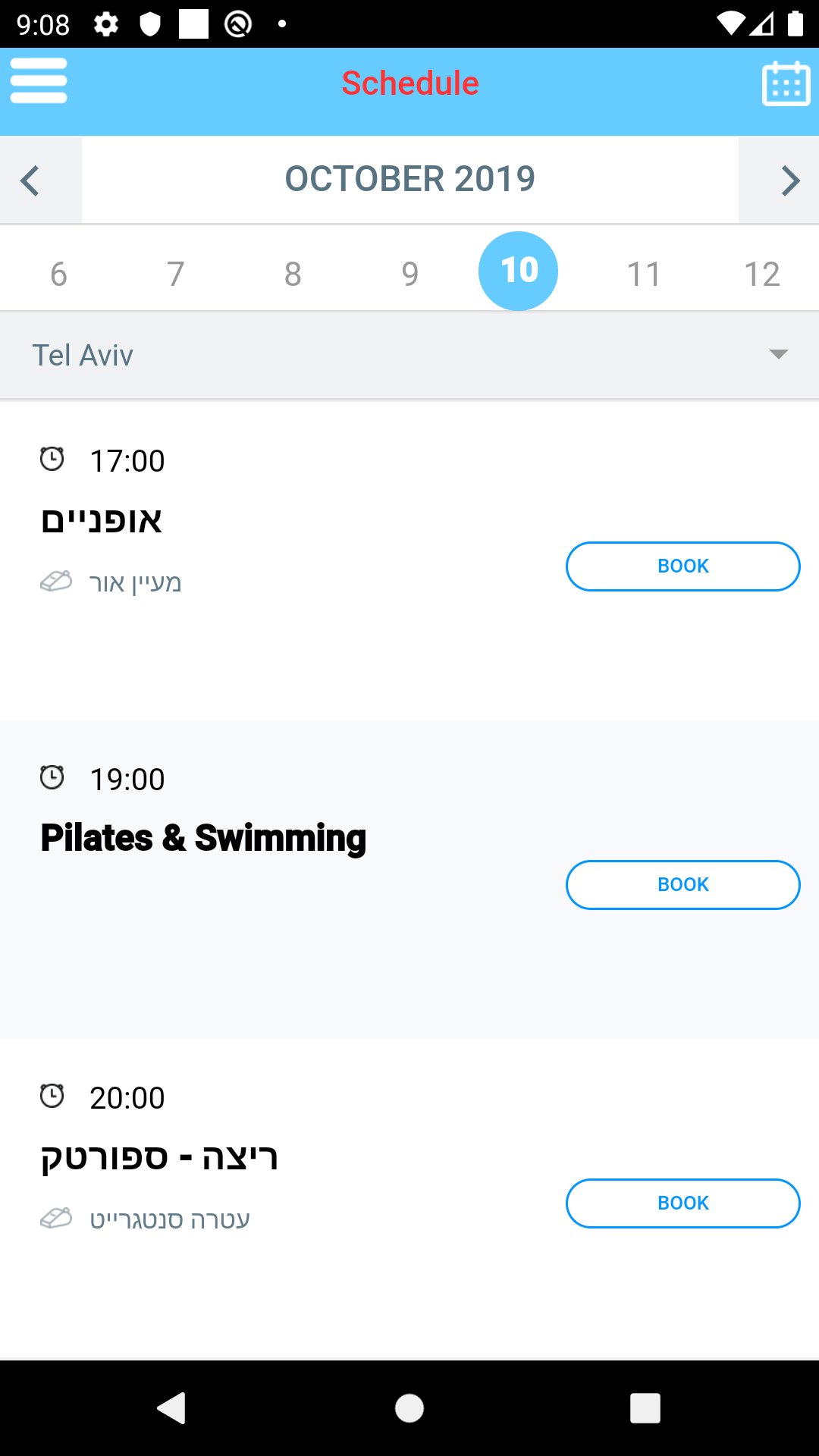Go to previous month arrow

30,180
